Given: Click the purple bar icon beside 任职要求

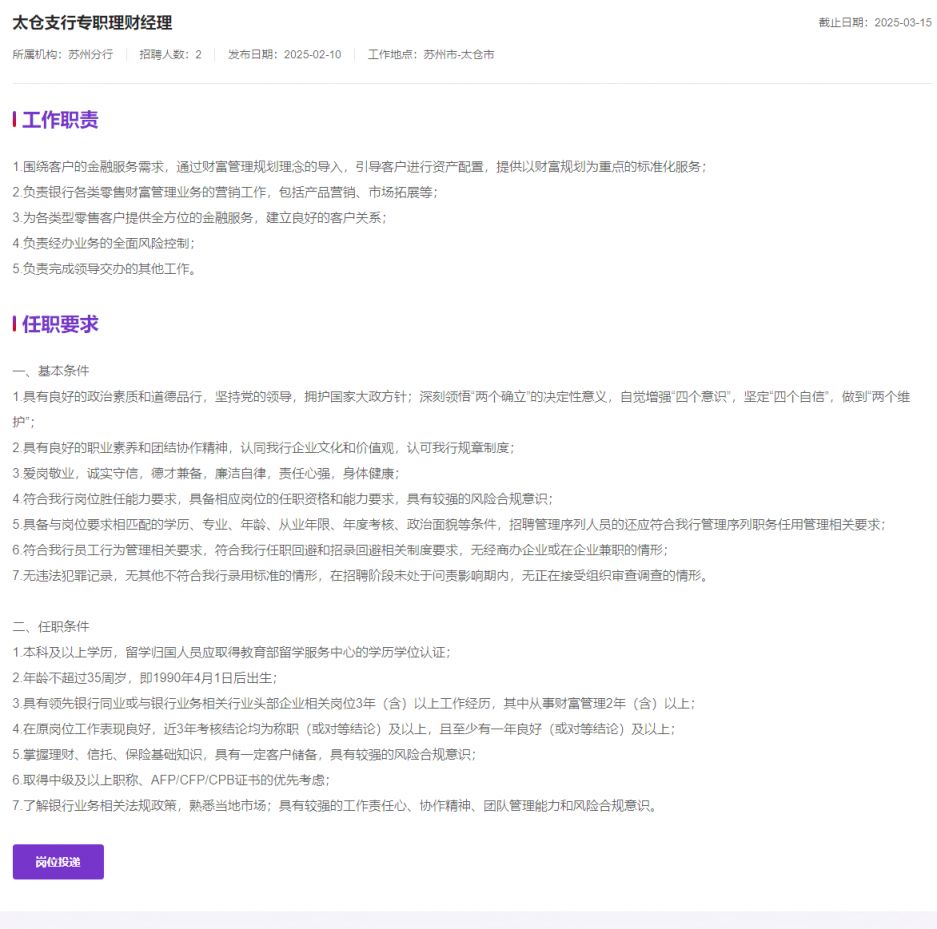Looking at the screenshot, I should coord(13,324).
